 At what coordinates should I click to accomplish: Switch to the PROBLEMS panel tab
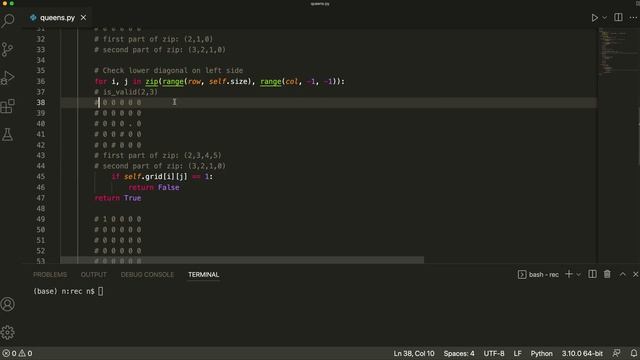click(50, 275)
